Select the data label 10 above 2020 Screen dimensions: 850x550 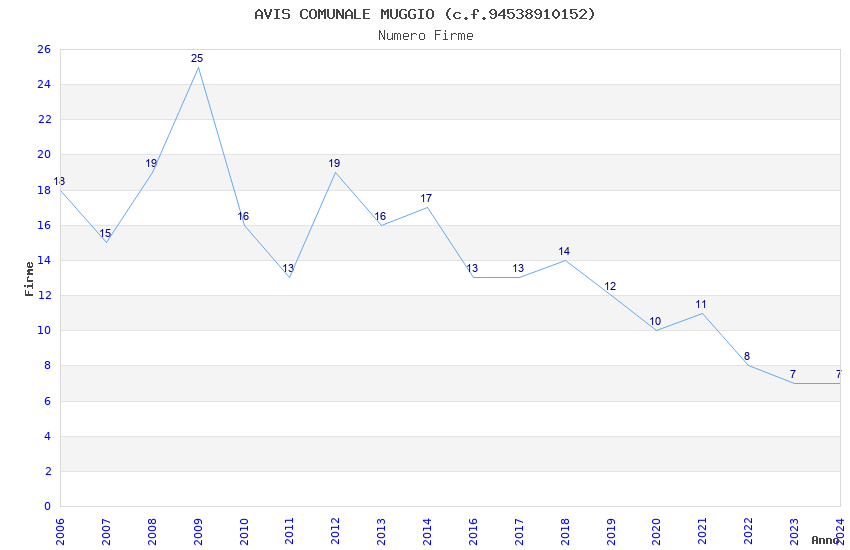(655, 321)
